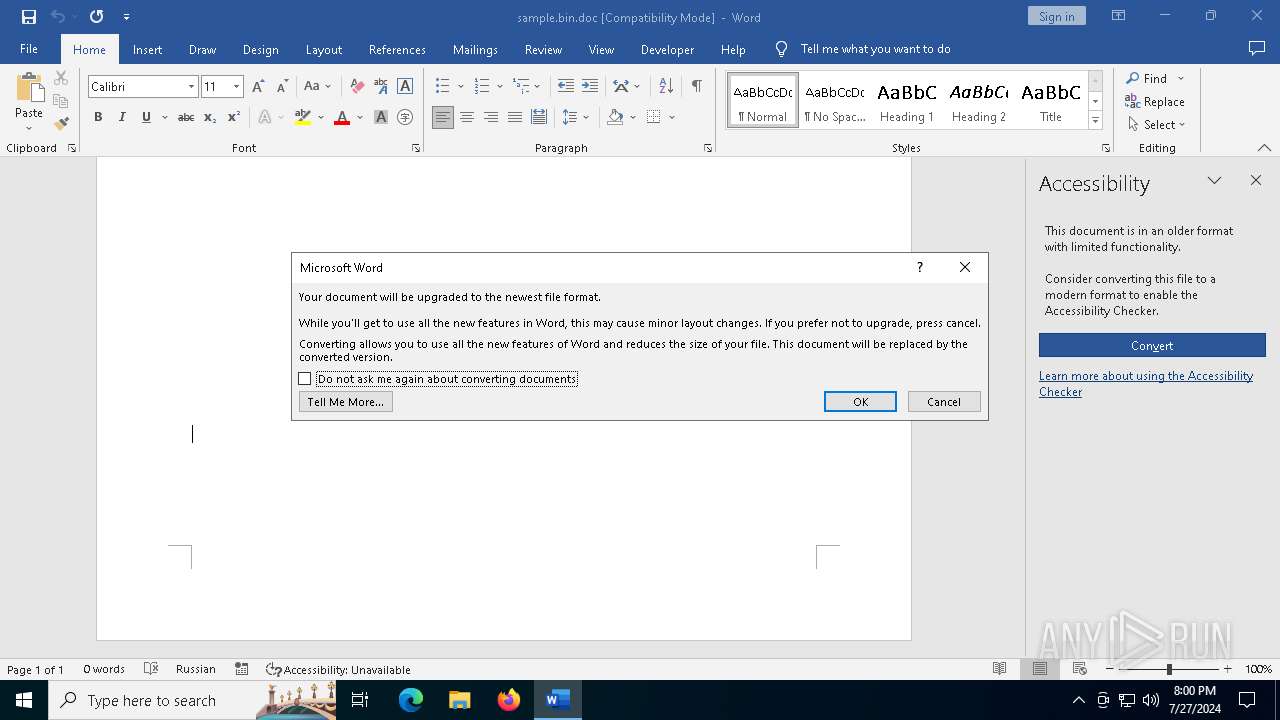The width and height of the screenshot is (1280, 720).
Task: Switch to the Insert ribbon tab
Action: [x=147, y=49]
